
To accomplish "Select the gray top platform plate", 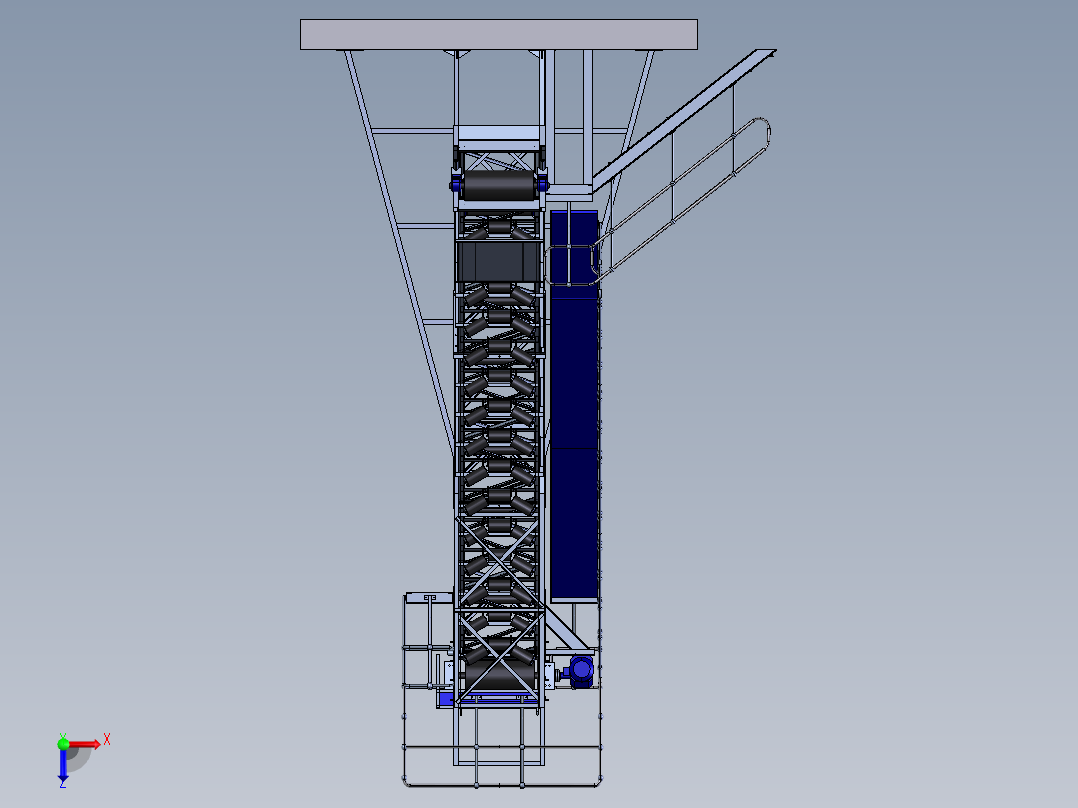I will [499, 34].
